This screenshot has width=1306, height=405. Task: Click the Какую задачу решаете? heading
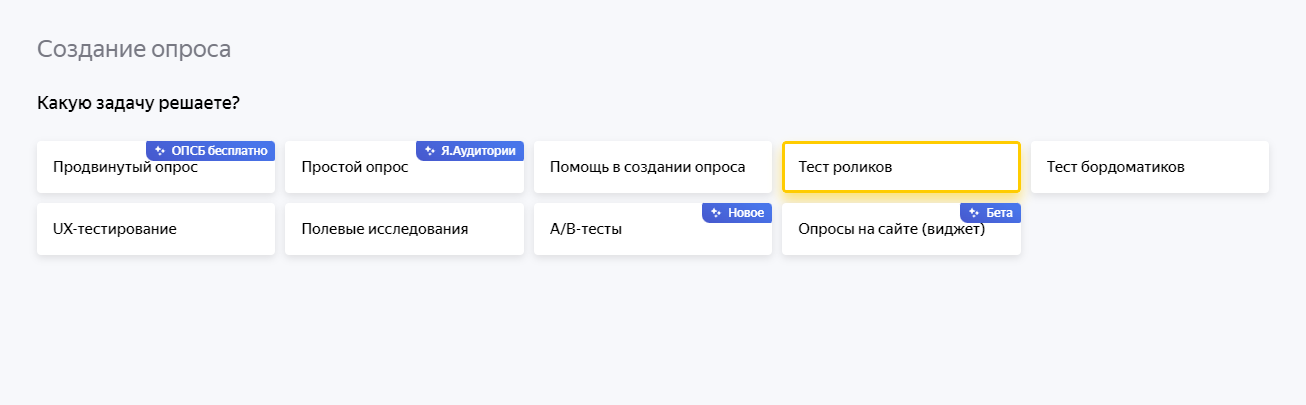(139, 103)
